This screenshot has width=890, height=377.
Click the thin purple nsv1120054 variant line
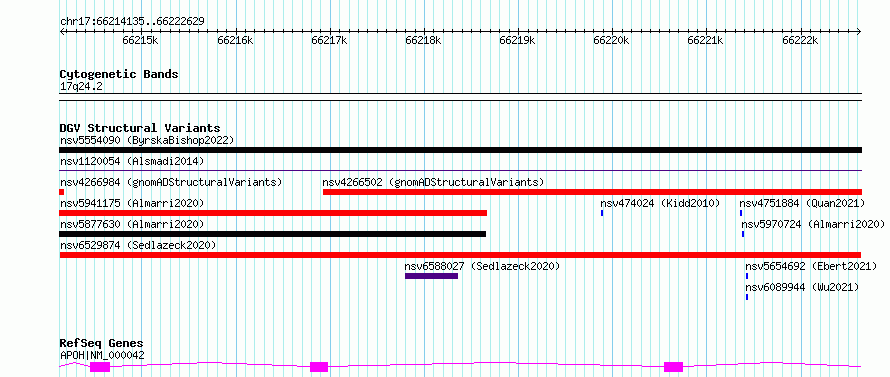pos(460,170)
